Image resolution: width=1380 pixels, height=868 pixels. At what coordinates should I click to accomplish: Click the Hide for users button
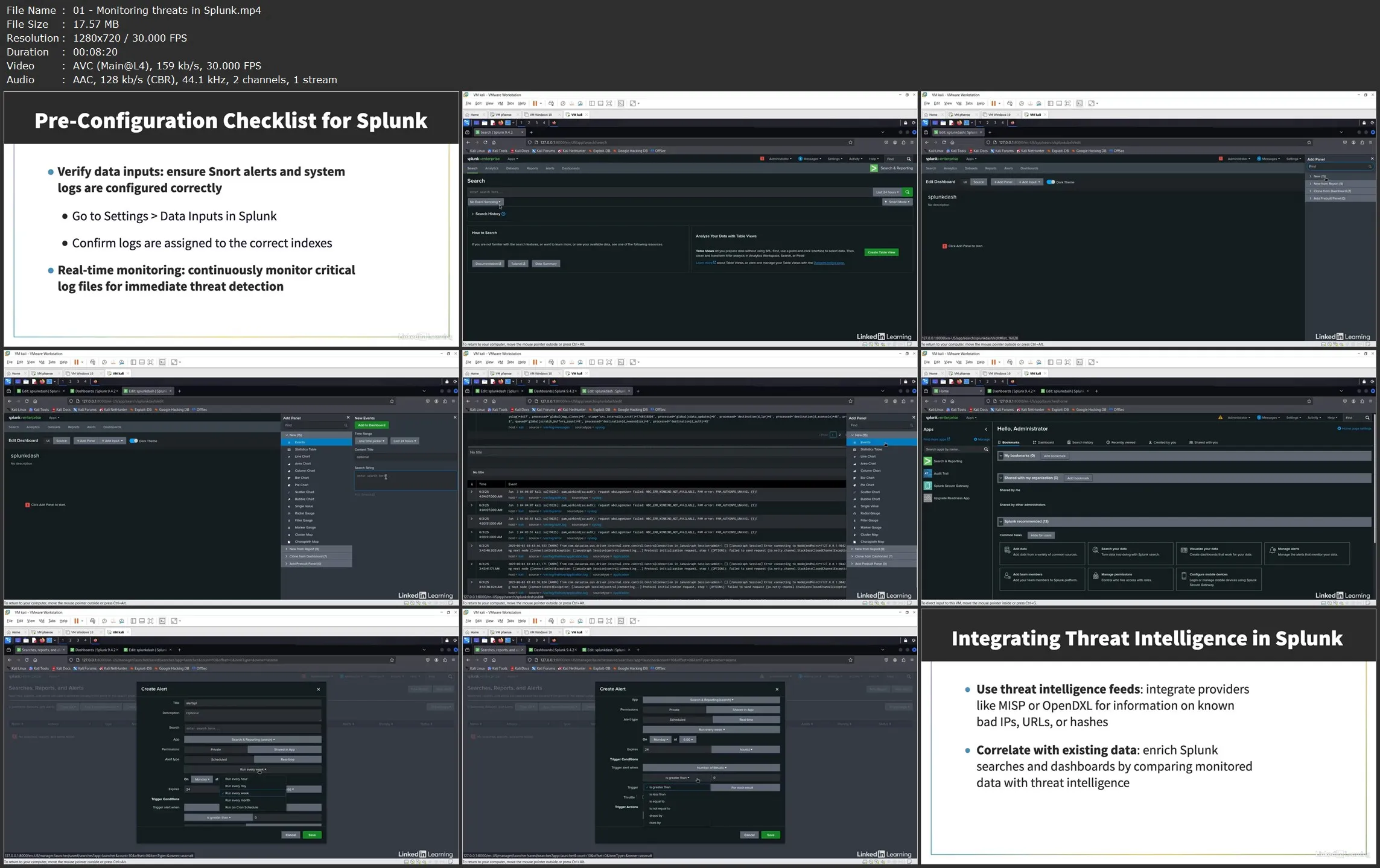[1040, 535]
